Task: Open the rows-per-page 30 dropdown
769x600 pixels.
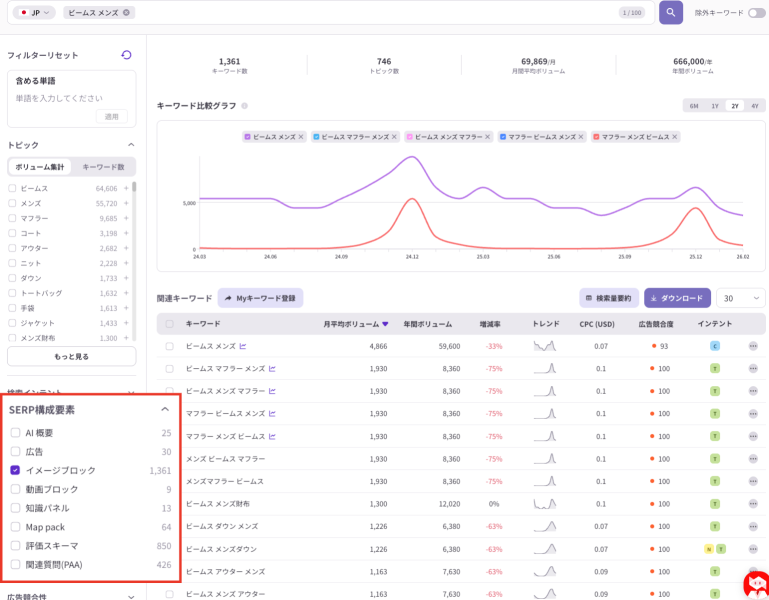Action: [x=741, y=298]
